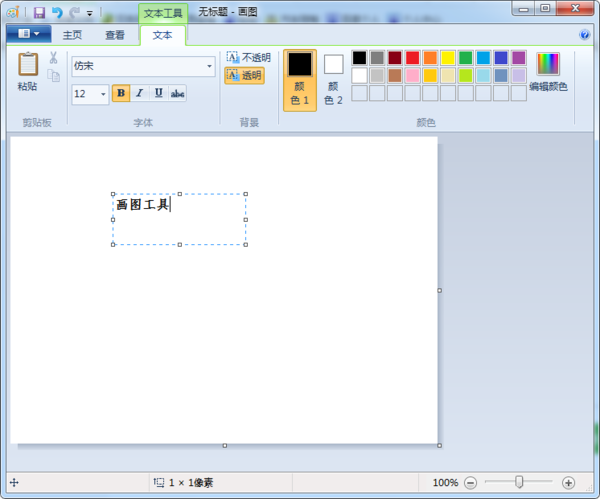Click the text box top-middle resize handle
Screen dimensions: 600x499
click(x=180, y=194)
